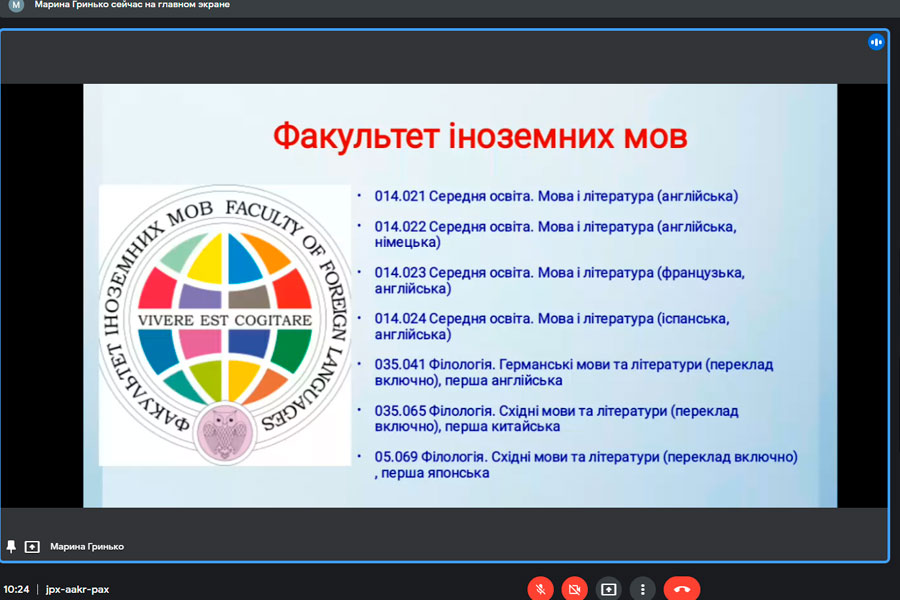Click the red Факультет іноземних мов slide title
This screenshot has width=900, height=600.
click(x=480, y=137)
